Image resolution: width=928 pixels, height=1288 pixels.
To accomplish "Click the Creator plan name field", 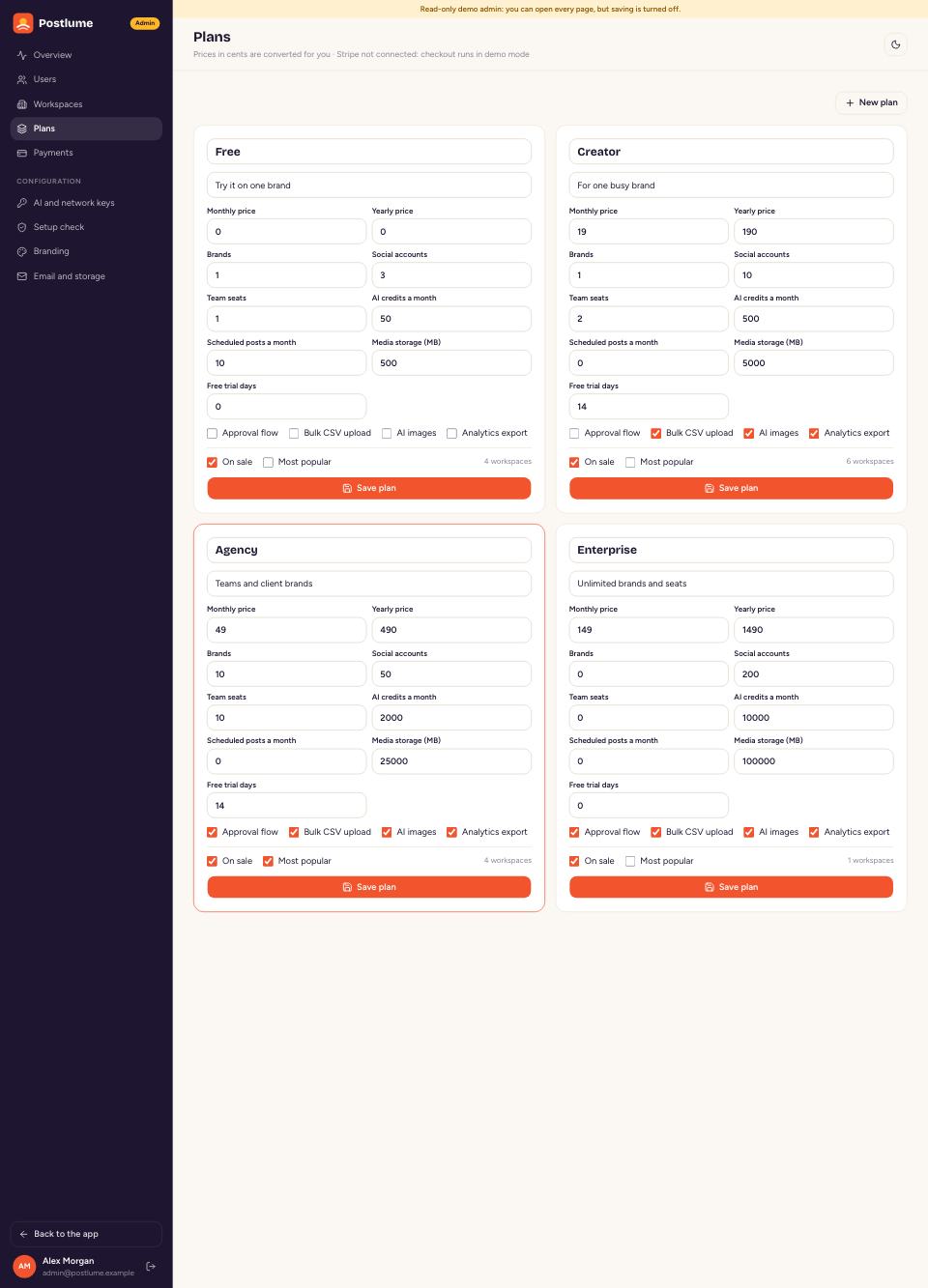I will [x=731, y=152].
